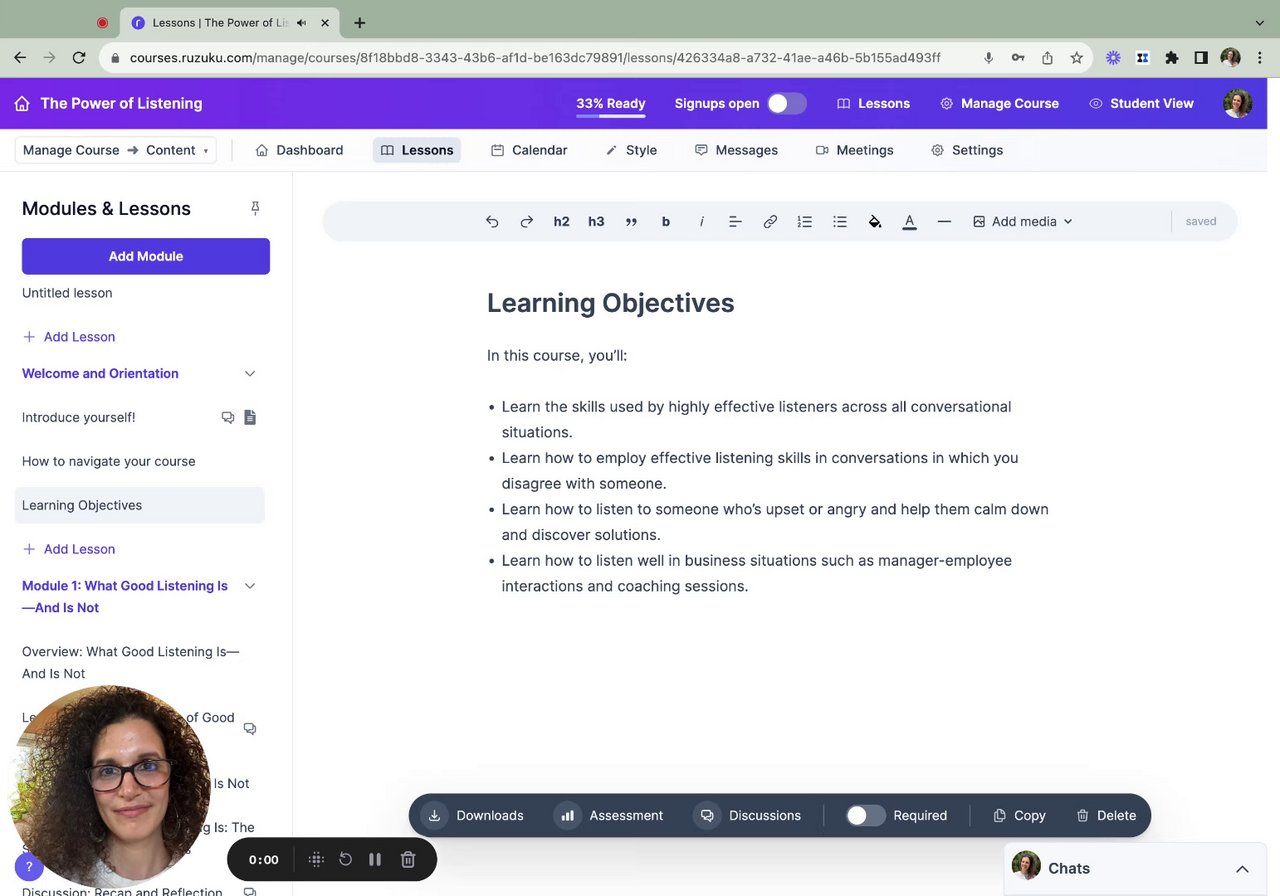Apply h2 heading style
This screenshot has height=896, width=1280.
(x=562, y=222)
